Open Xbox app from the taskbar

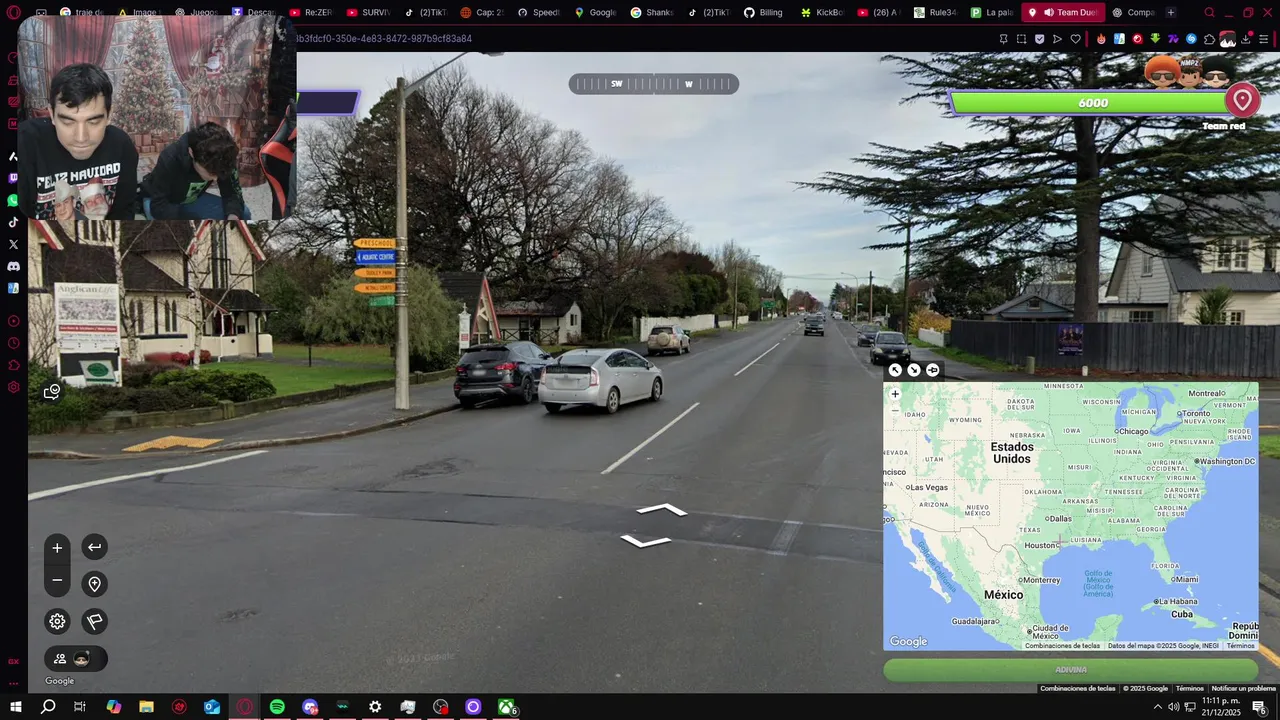[507, 707]
